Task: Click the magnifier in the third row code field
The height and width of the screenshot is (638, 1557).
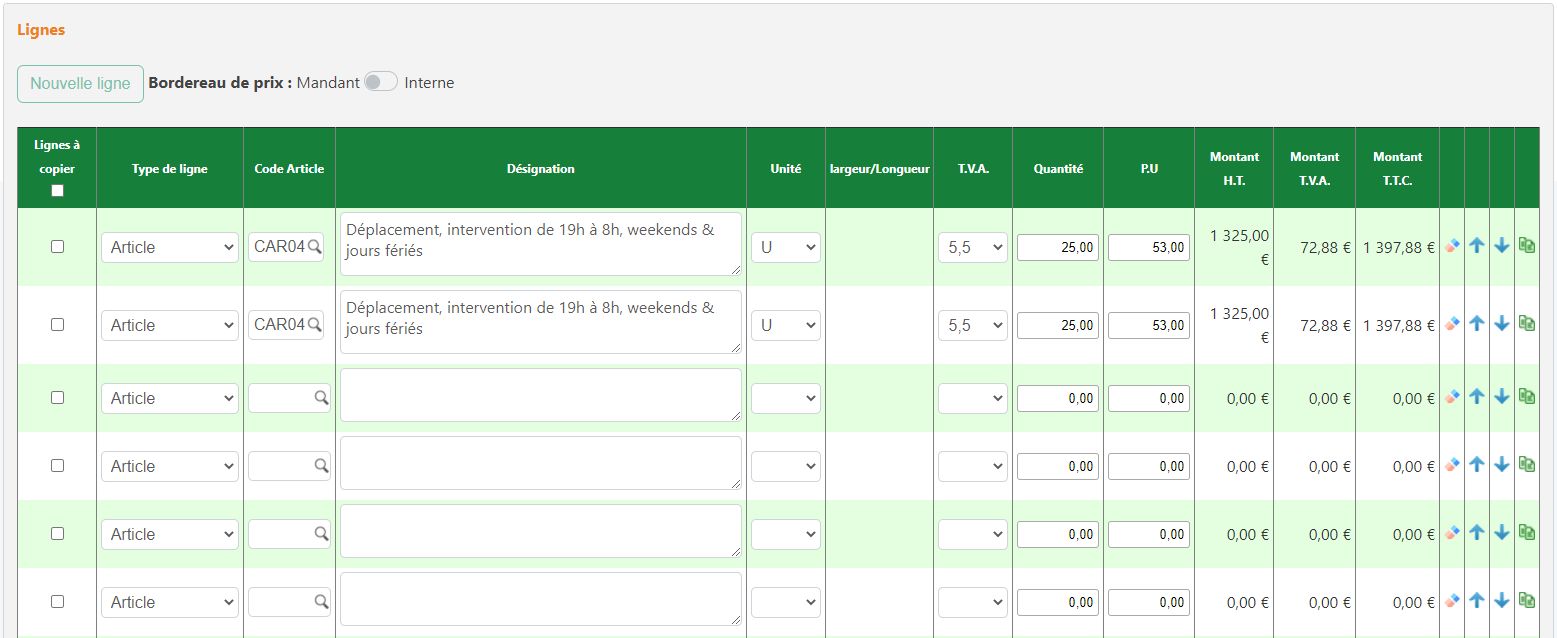Action: (321, 398)
